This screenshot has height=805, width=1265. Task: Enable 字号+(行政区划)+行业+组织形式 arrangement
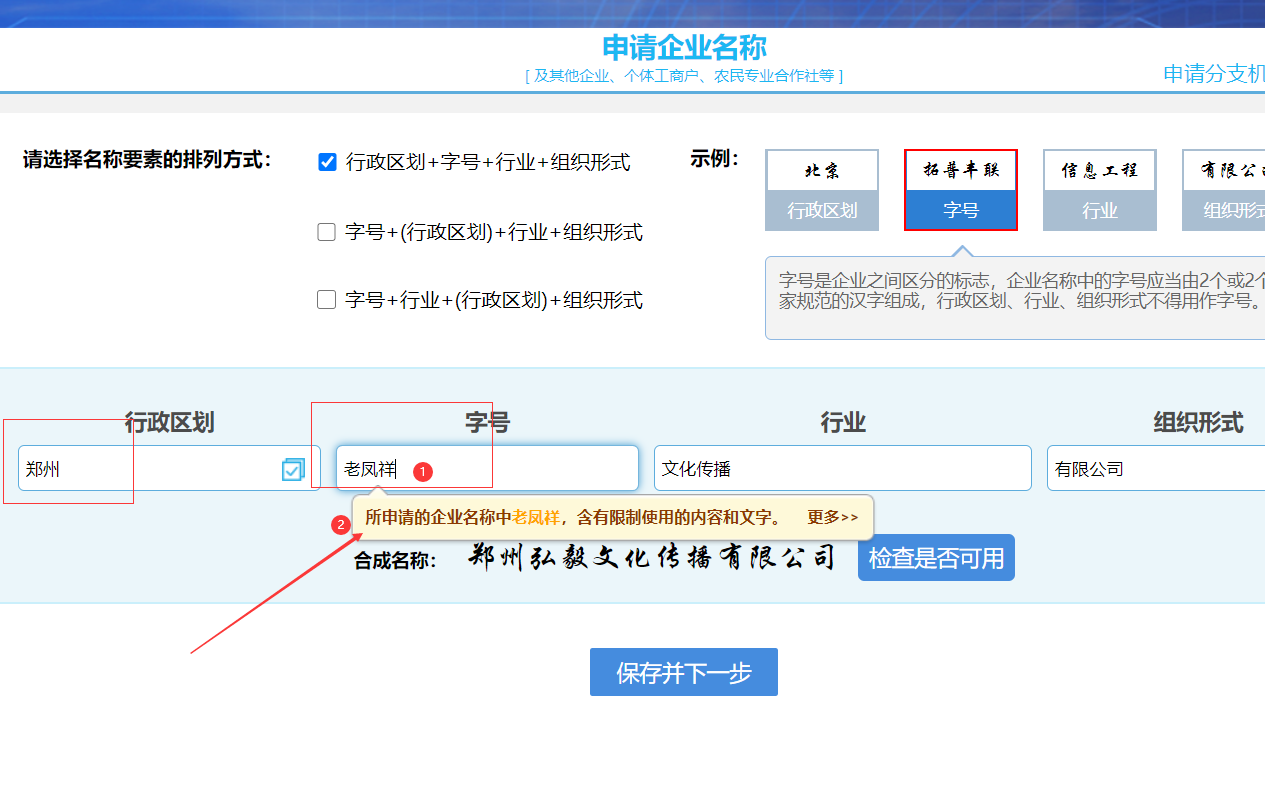pos(326,231)
